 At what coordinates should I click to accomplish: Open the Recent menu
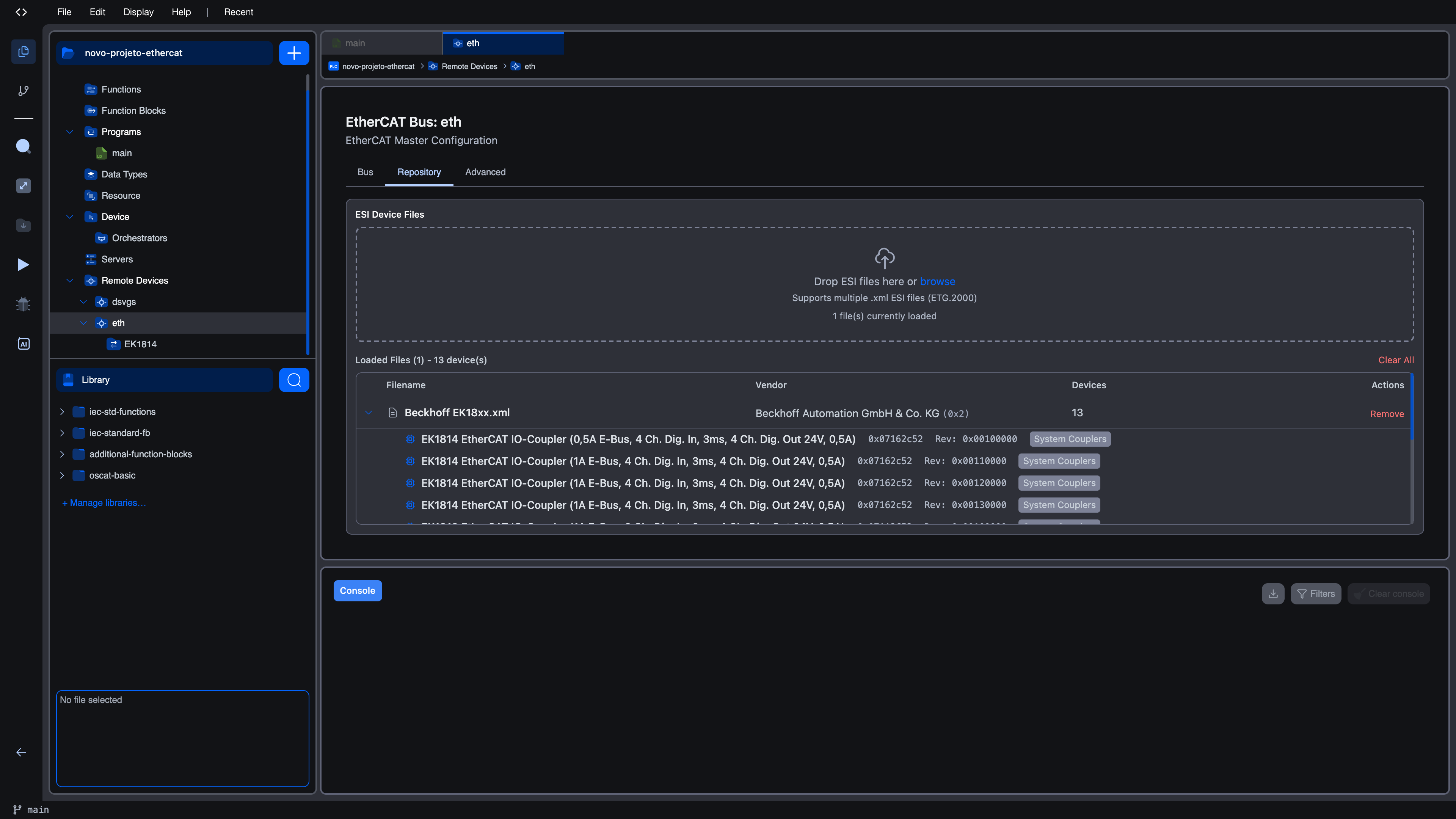[238, 12]
